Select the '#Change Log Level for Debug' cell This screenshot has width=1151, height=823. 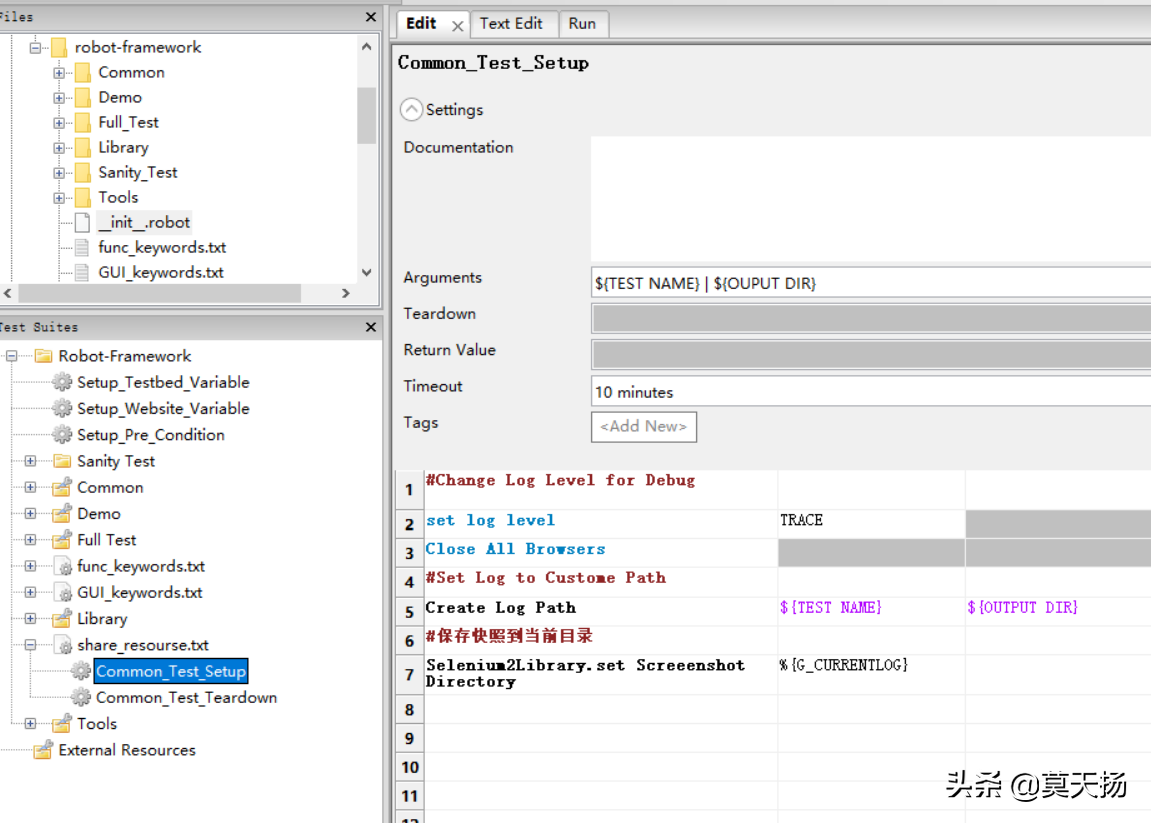coord(601,490)
